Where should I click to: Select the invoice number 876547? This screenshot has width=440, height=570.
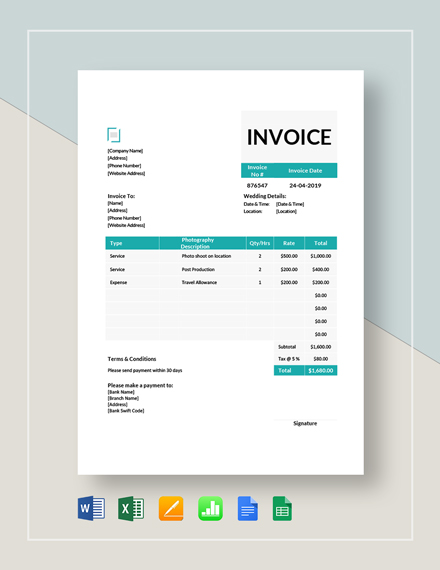coord(257,185)
